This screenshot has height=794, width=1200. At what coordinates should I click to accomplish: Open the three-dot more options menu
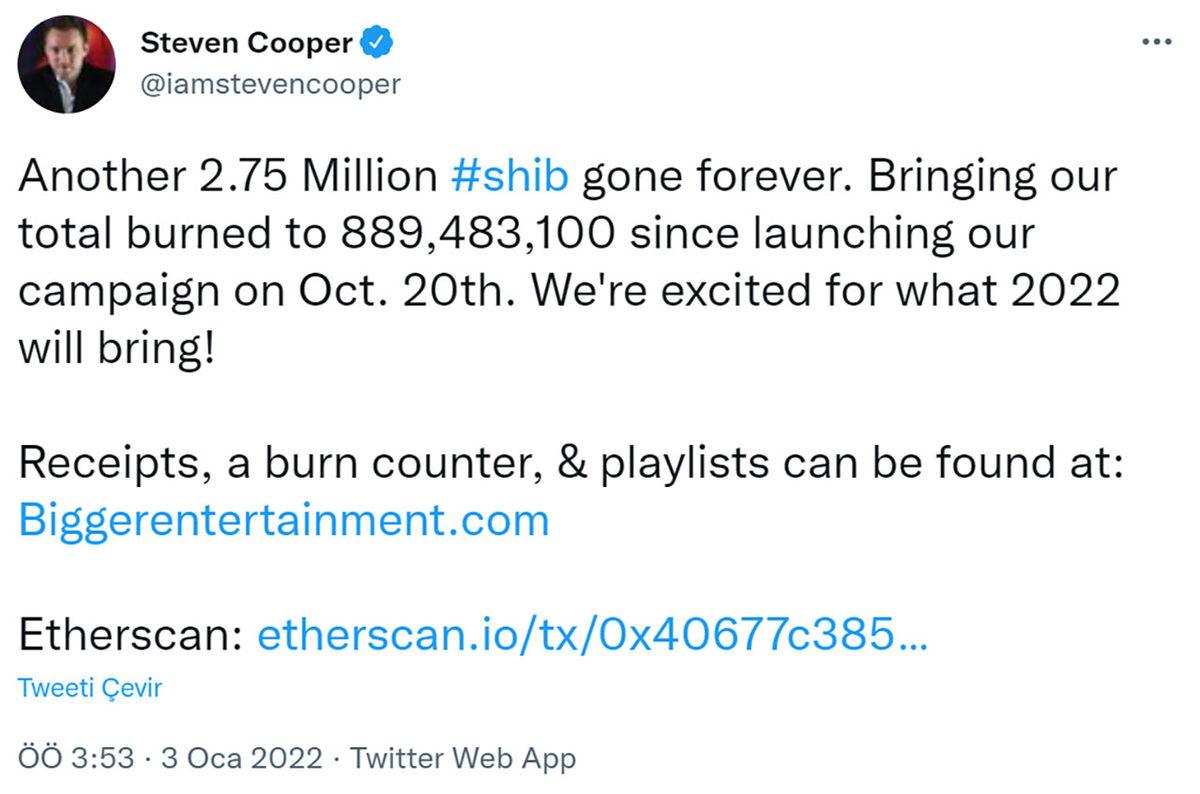point(1156,42)
